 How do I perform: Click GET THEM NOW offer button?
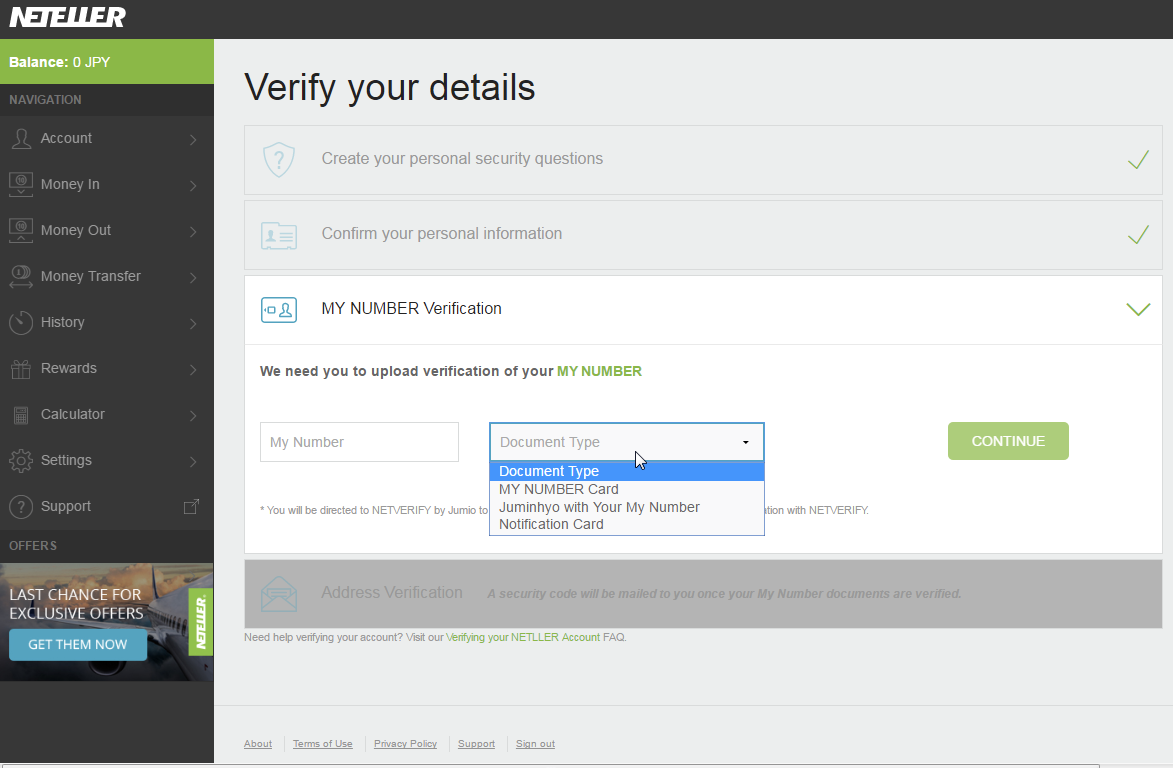tap(78, 645)
